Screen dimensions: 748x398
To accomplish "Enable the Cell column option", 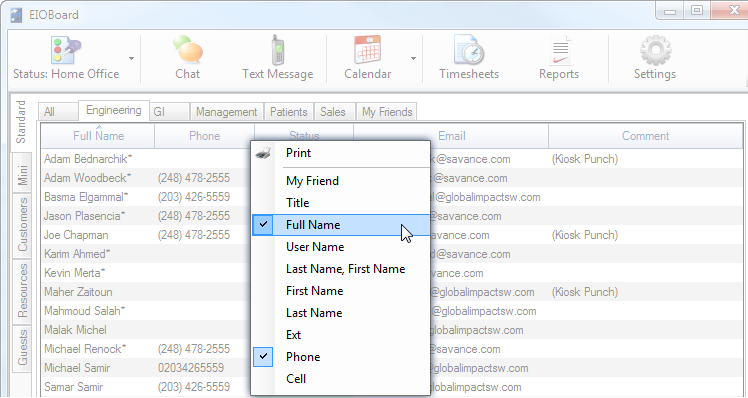I will coord(341,378).
